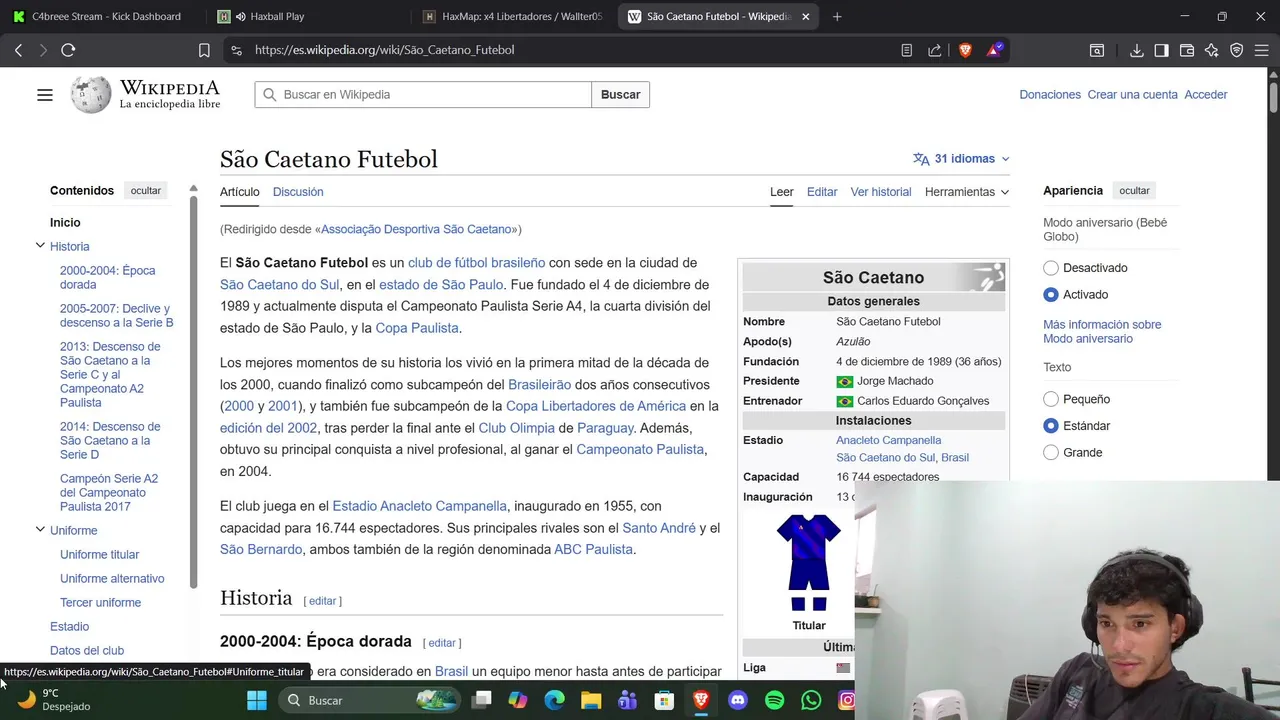The height and width of the screenshot is (720, 1280).
Task: Open Spotify from the taskbar
Action: click(x=774, y=700)
